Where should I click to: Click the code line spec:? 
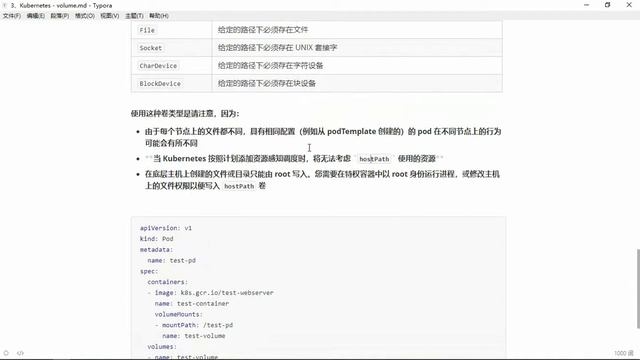149,271
